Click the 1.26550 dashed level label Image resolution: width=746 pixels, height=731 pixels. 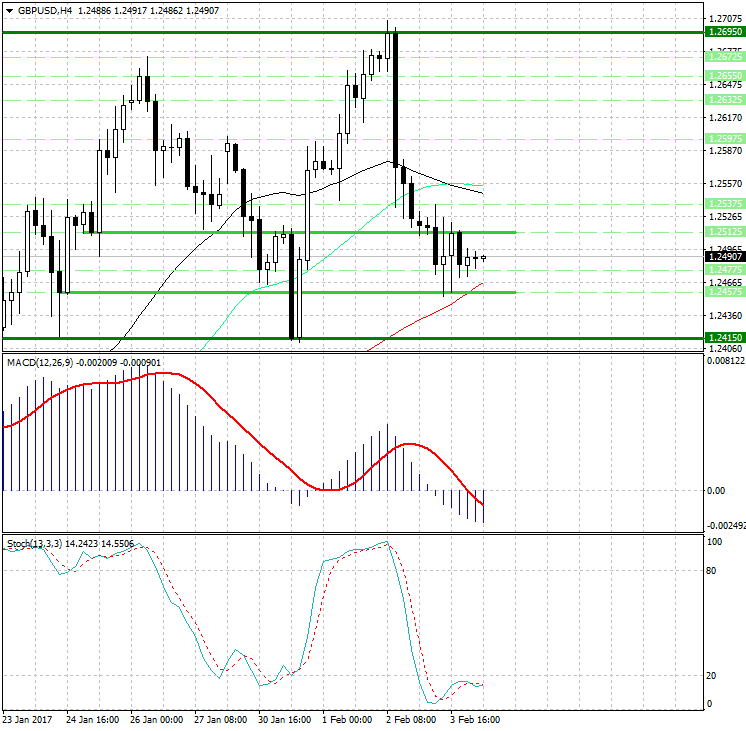[x=724, y=75]
